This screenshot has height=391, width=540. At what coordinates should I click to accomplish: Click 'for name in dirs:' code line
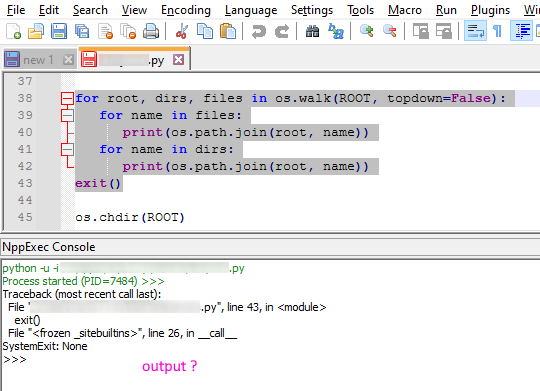166,150
